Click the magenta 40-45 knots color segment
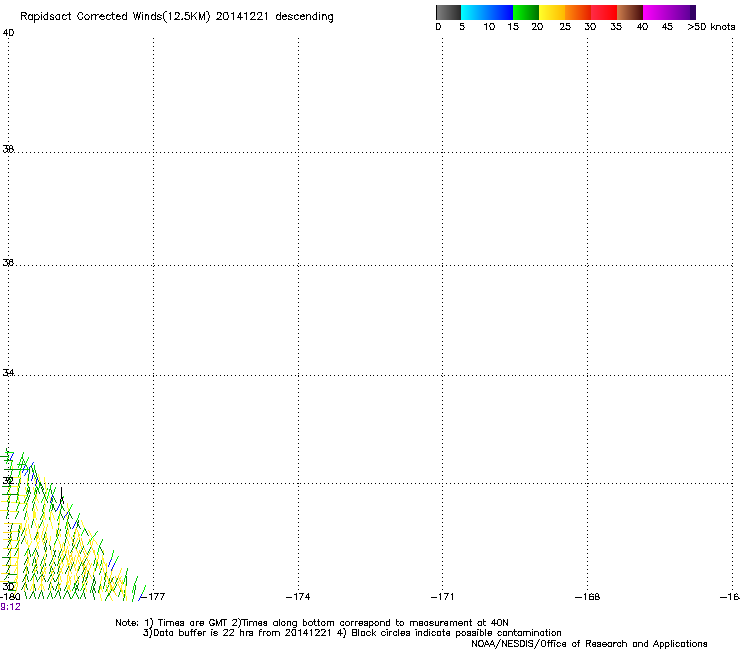Image resolution: width=740 pixels, height=650 pixels. coord(656,12)
